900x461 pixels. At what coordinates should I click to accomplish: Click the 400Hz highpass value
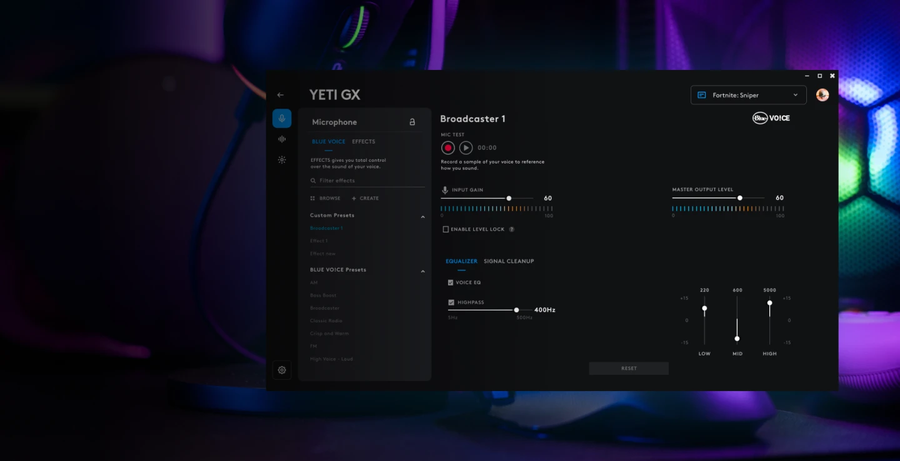pyautogui.click(x=545, y=310)
